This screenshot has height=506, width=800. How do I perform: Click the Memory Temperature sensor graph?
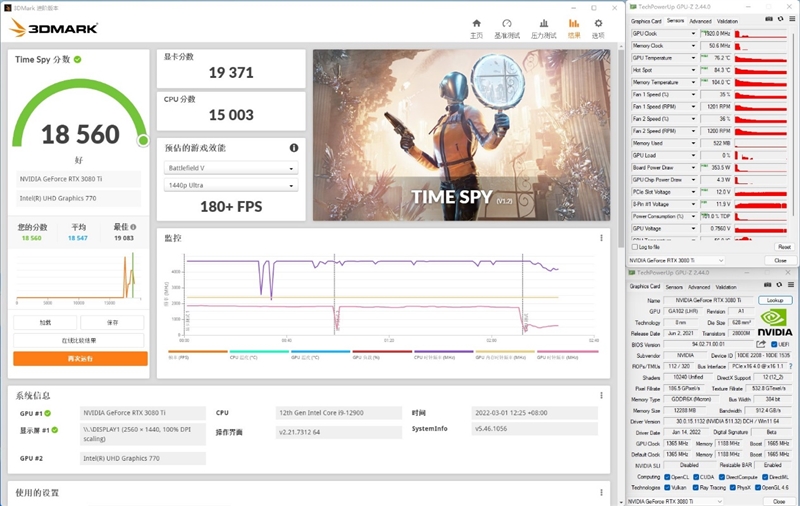(761, 83)
